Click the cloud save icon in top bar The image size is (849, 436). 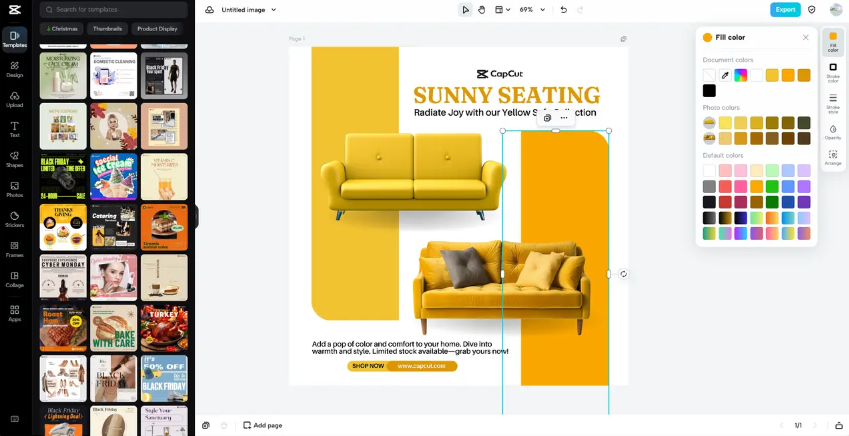click(x=210, y=10)
